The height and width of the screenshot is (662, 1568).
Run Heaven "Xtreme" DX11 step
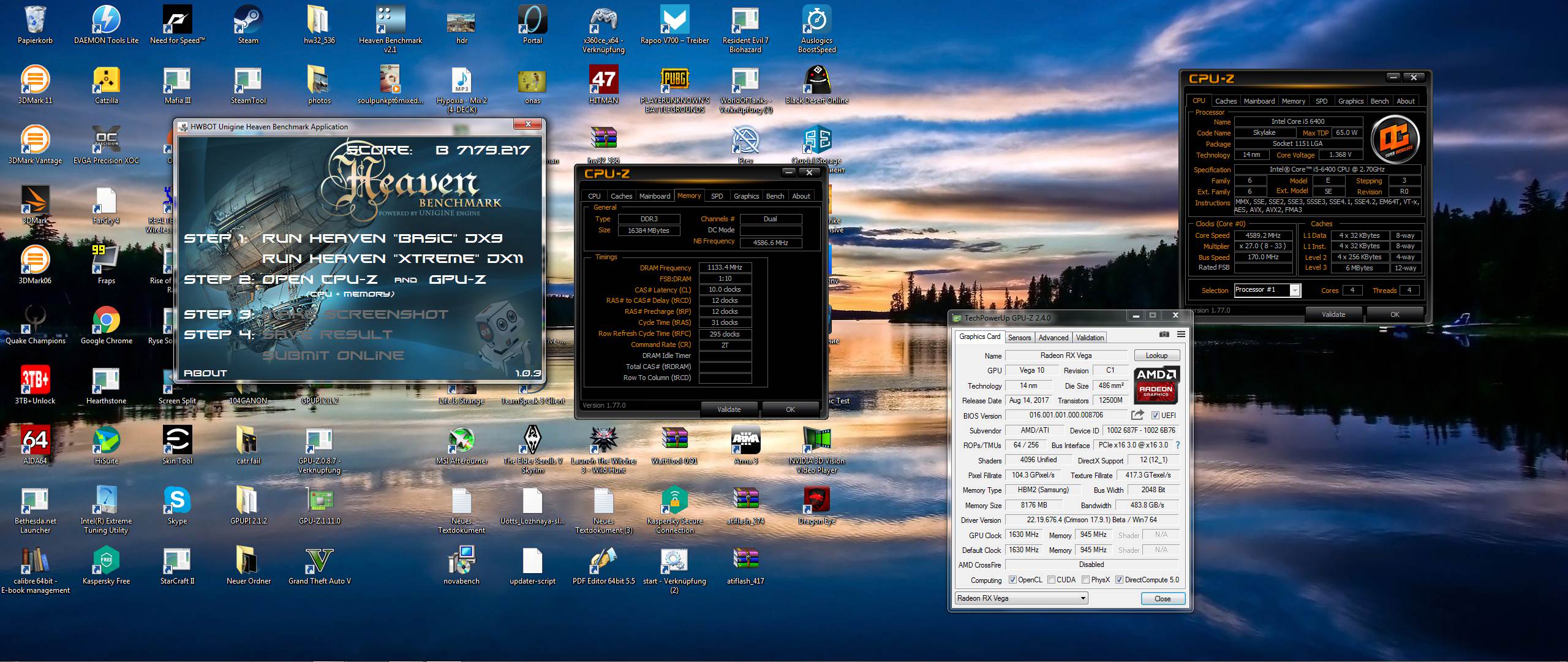pyautogui.click(x=393, y=259)
